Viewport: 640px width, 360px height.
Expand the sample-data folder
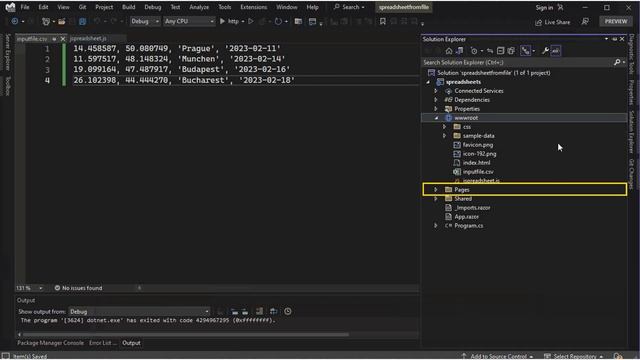click(x=444, y=136)
